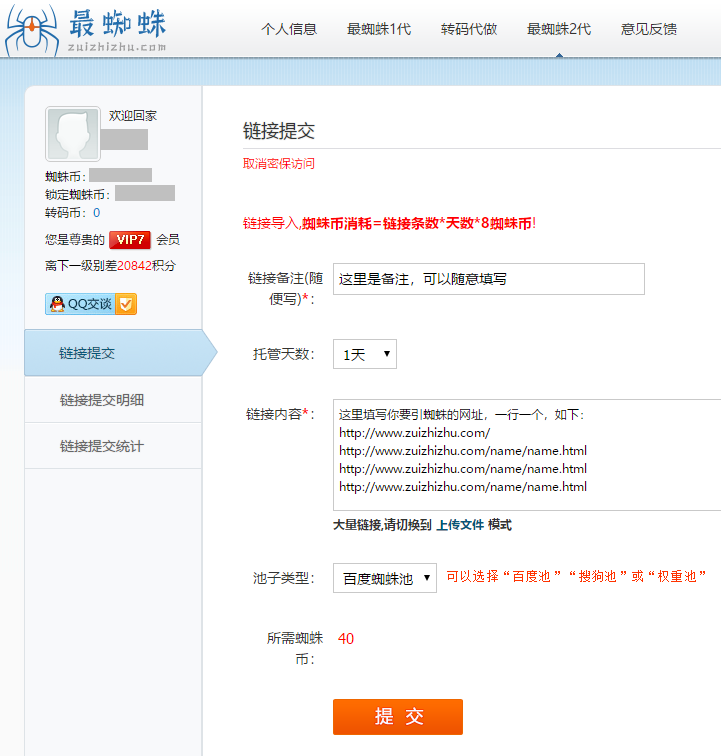Click the user avatar picture
This screenshot has width=721, height=756.
(x=73, y=134)
